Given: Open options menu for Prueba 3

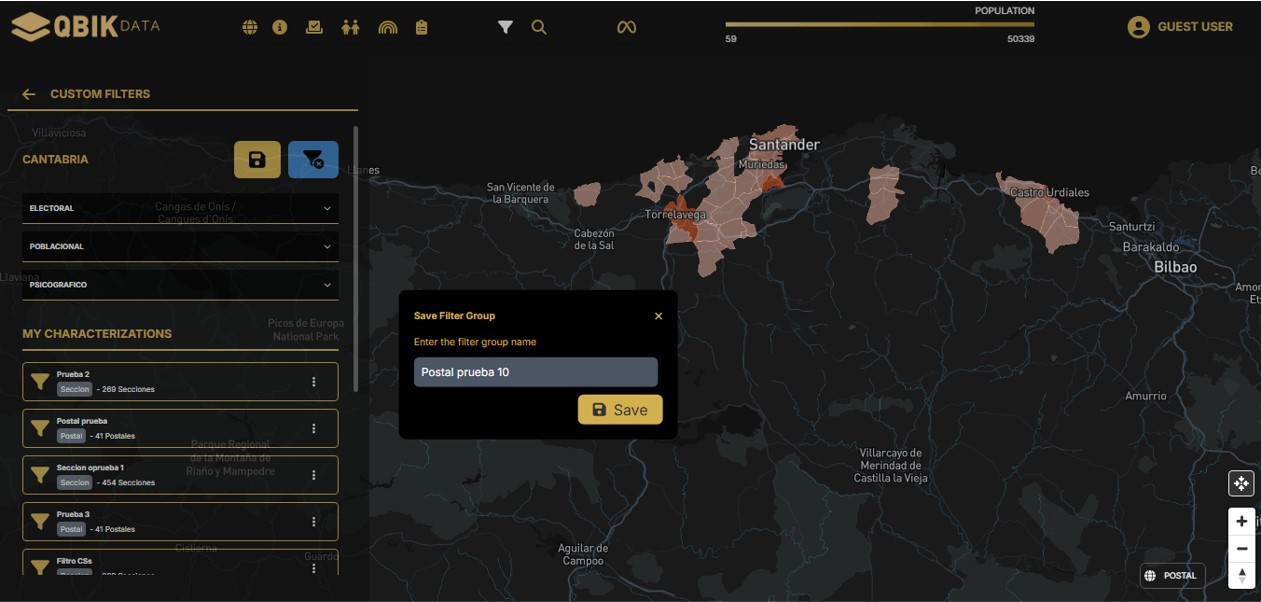Looking at the screenshot, I should tap(314, 521).
